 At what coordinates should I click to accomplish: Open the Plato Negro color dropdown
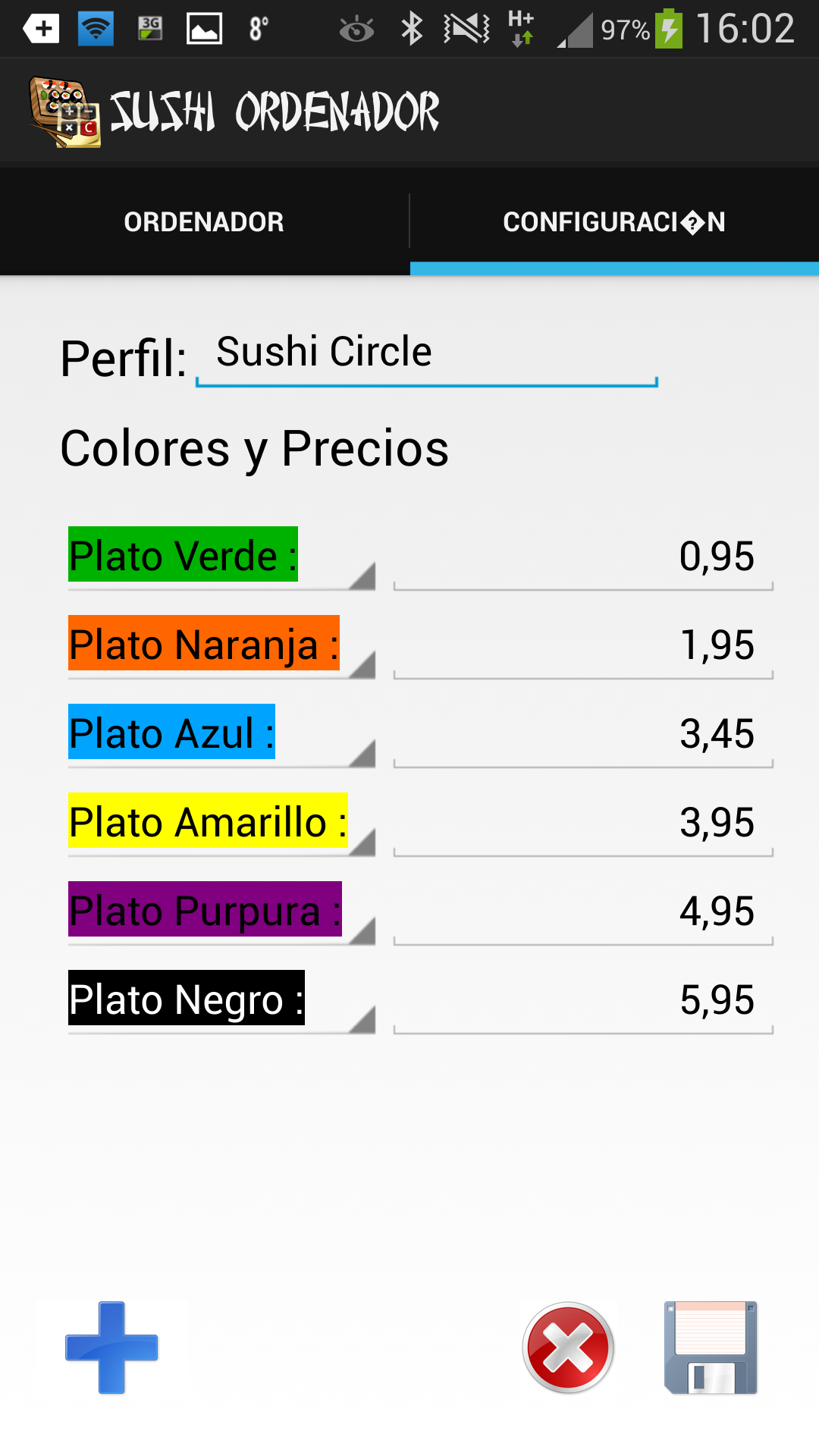point(221,1000)
